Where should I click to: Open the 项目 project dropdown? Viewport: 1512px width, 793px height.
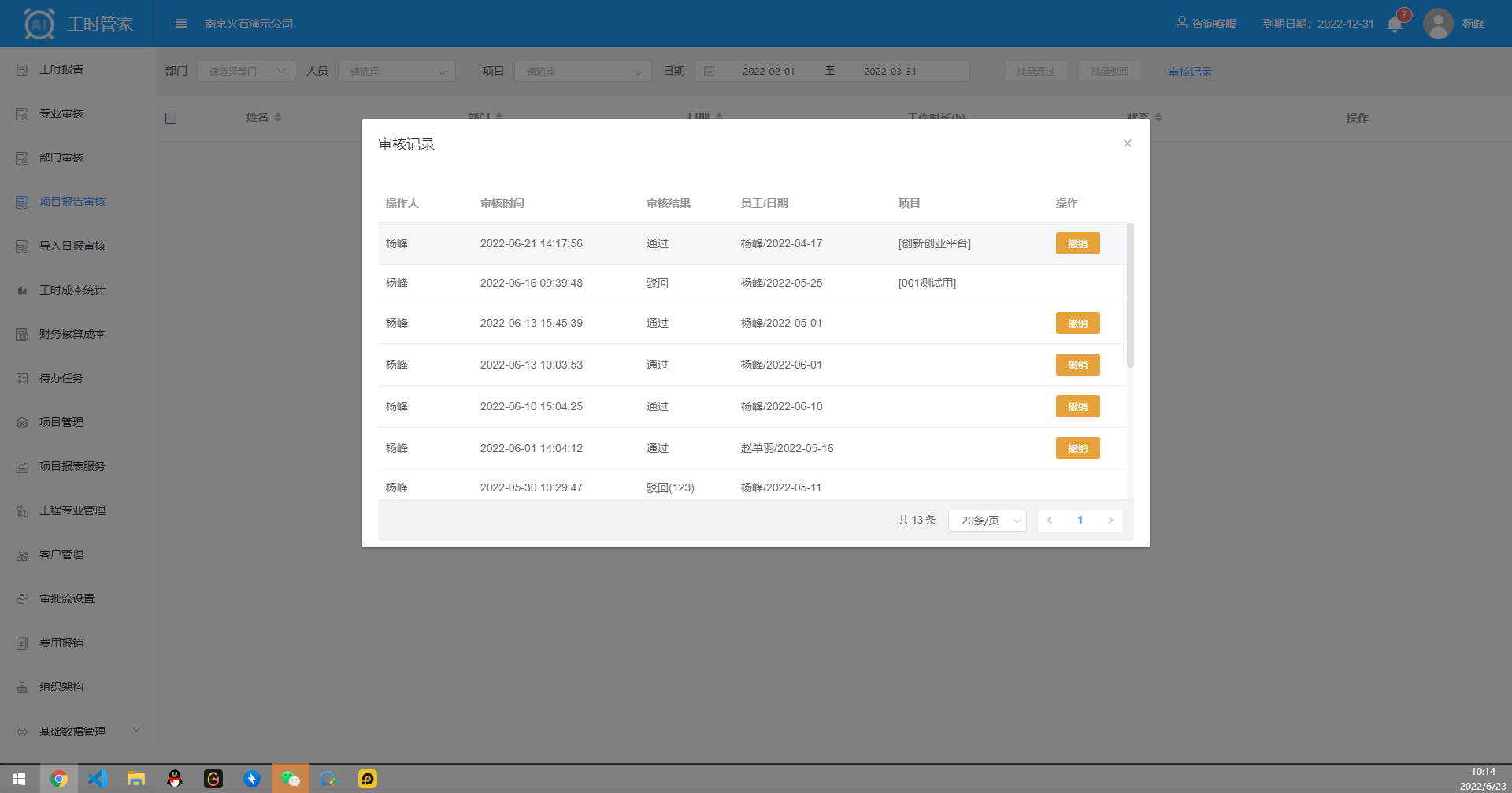tap(583, 71)
